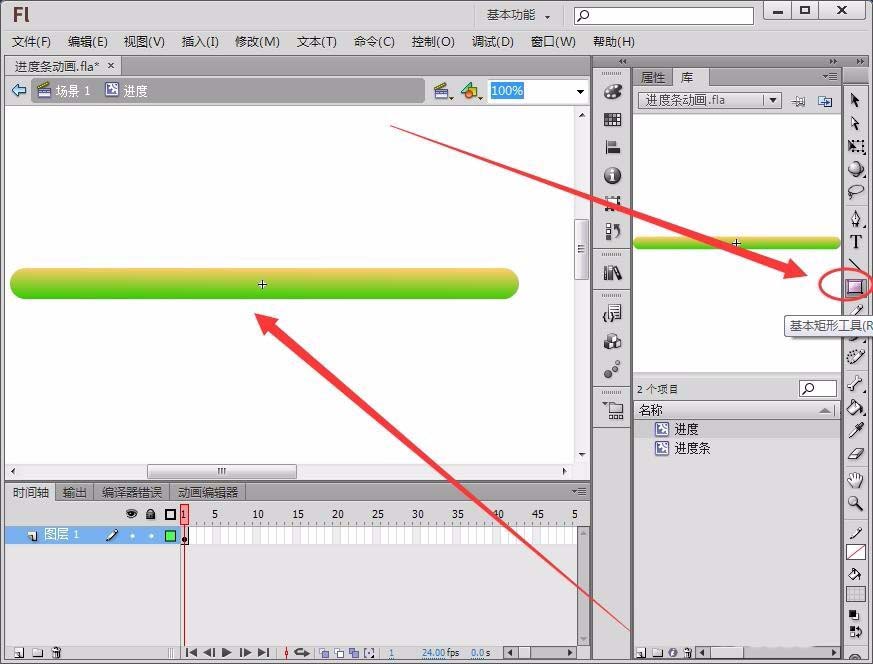Viewport: 873px width, 664px height.
Task: Open the Edit Symbols dropdown icon
Action: [471, 91]
